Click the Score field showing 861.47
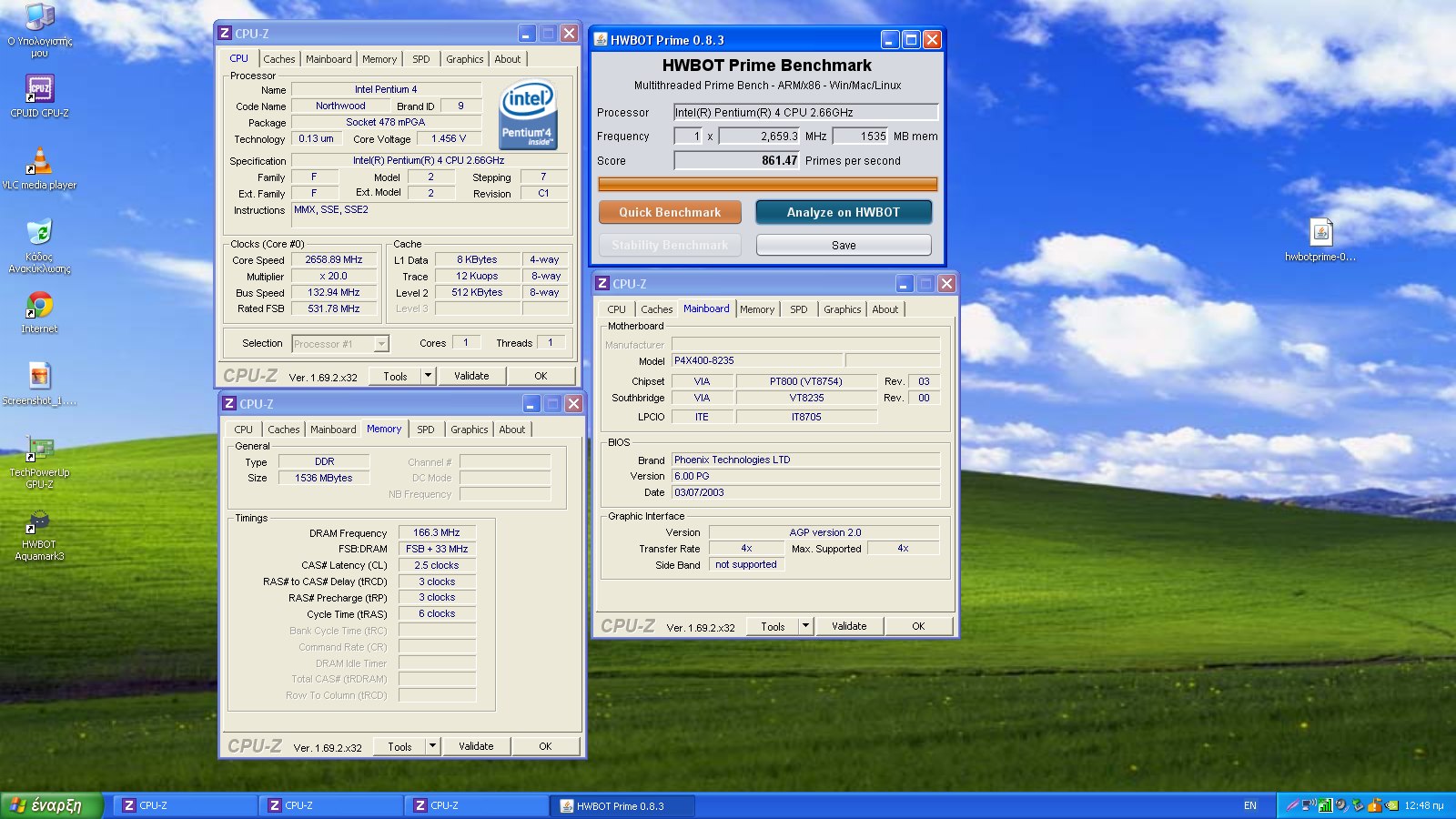 (736, 160)
